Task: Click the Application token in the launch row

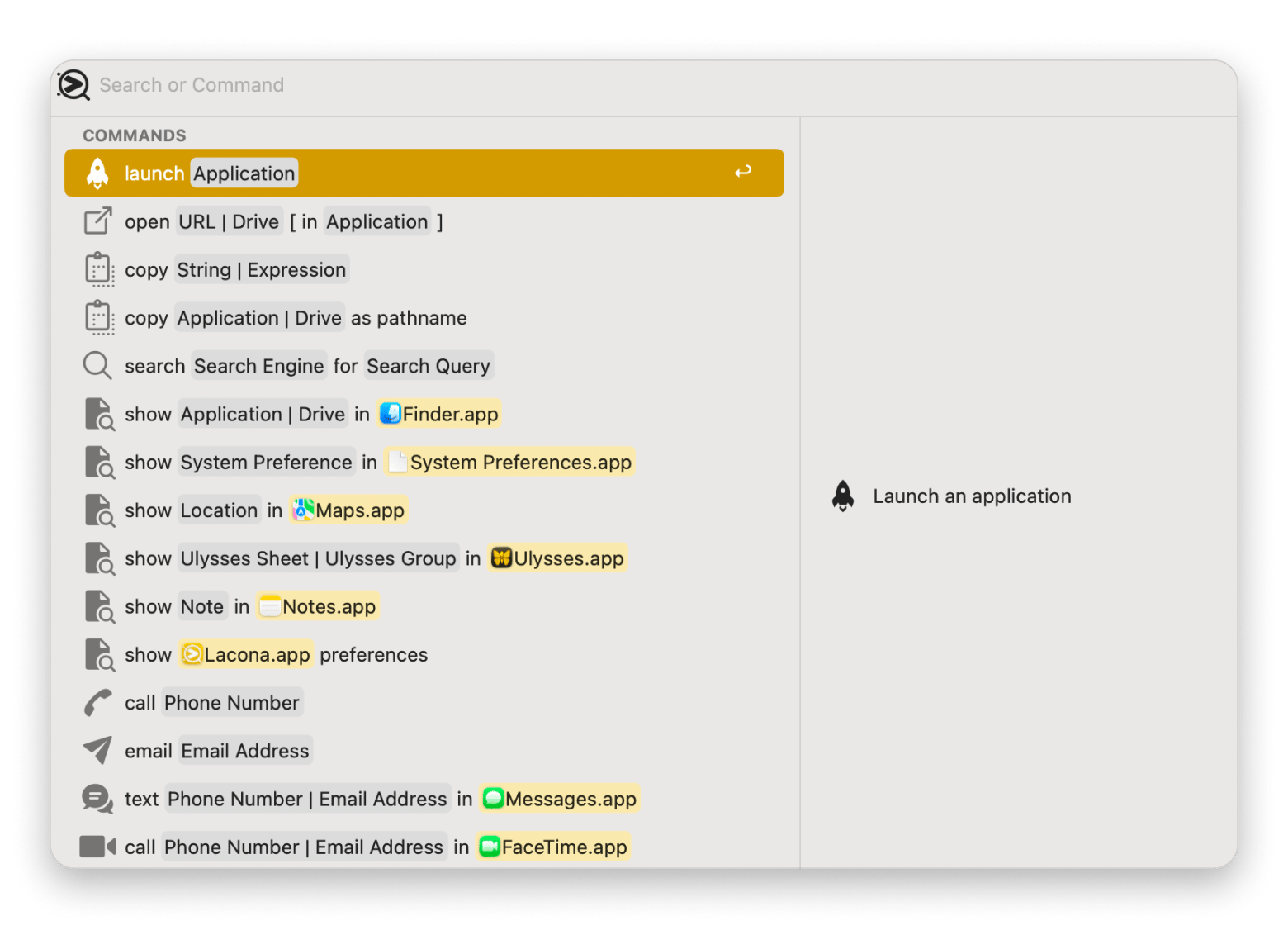Action: tap(244, 173)
